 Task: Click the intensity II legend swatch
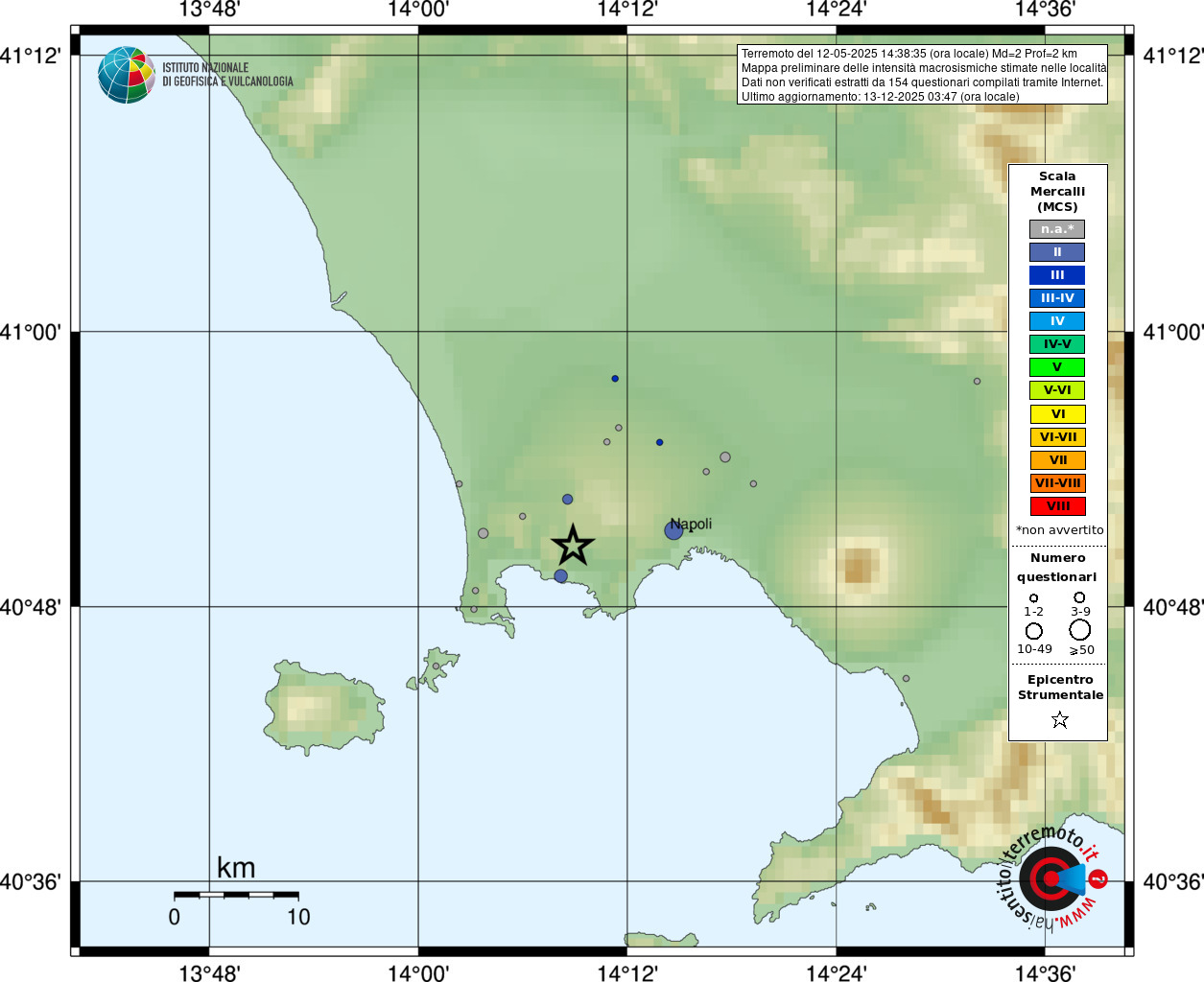click(x=1057, y=252)
